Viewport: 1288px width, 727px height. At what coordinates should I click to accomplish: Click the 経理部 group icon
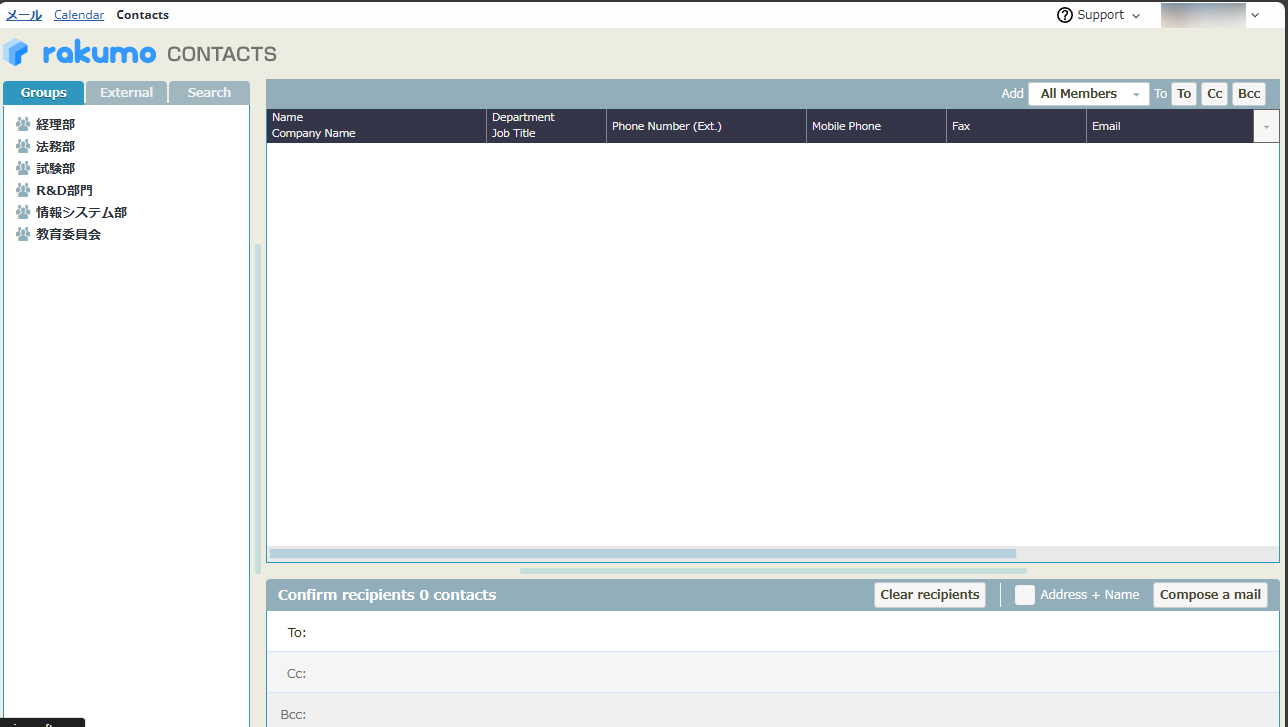pos(23,124)
